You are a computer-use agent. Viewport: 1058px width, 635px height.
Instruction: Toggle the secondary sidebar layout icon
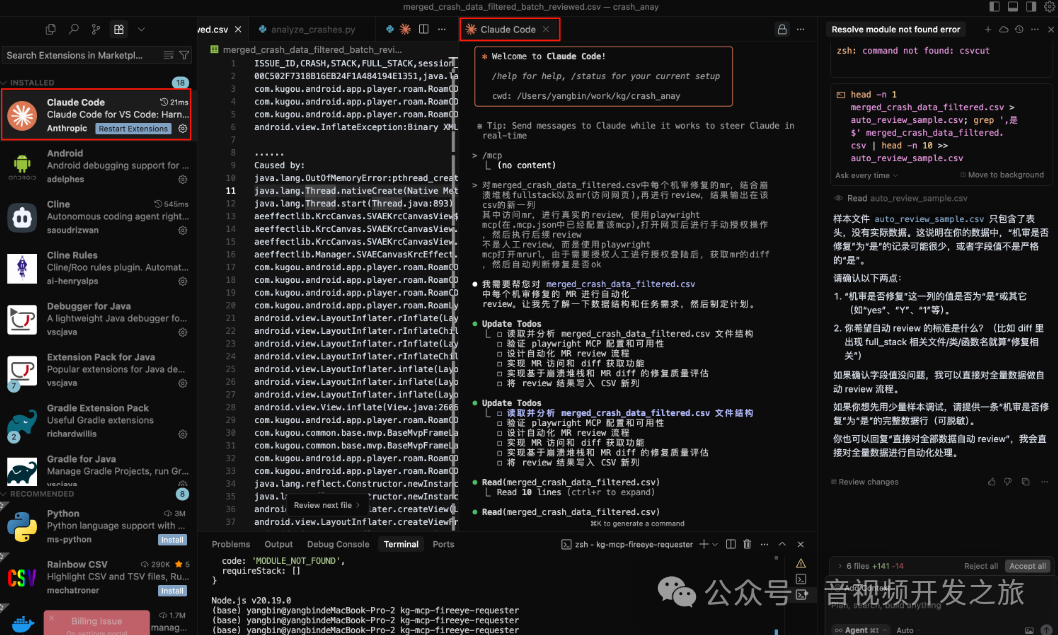[1031, 7]
